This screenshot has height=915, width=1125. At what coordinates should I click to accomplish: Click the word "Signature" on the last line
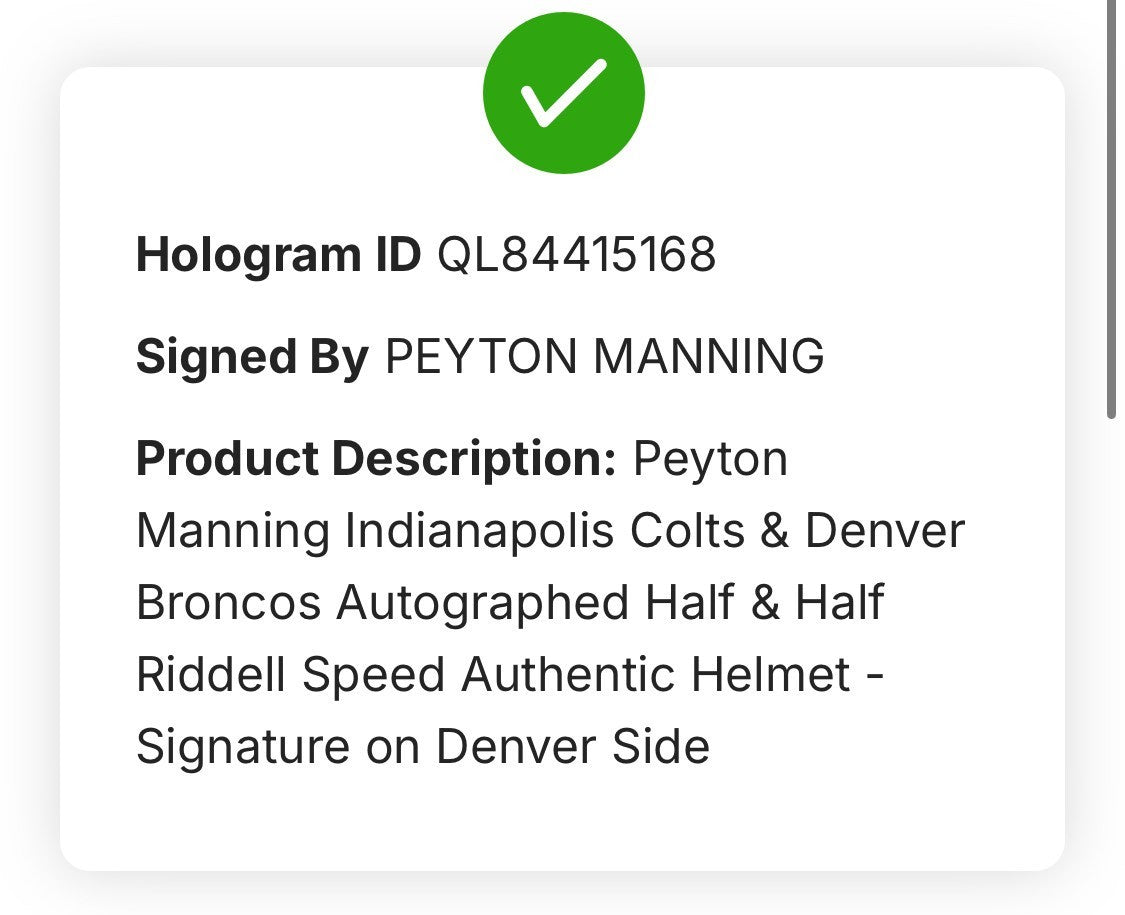point(242,747)
